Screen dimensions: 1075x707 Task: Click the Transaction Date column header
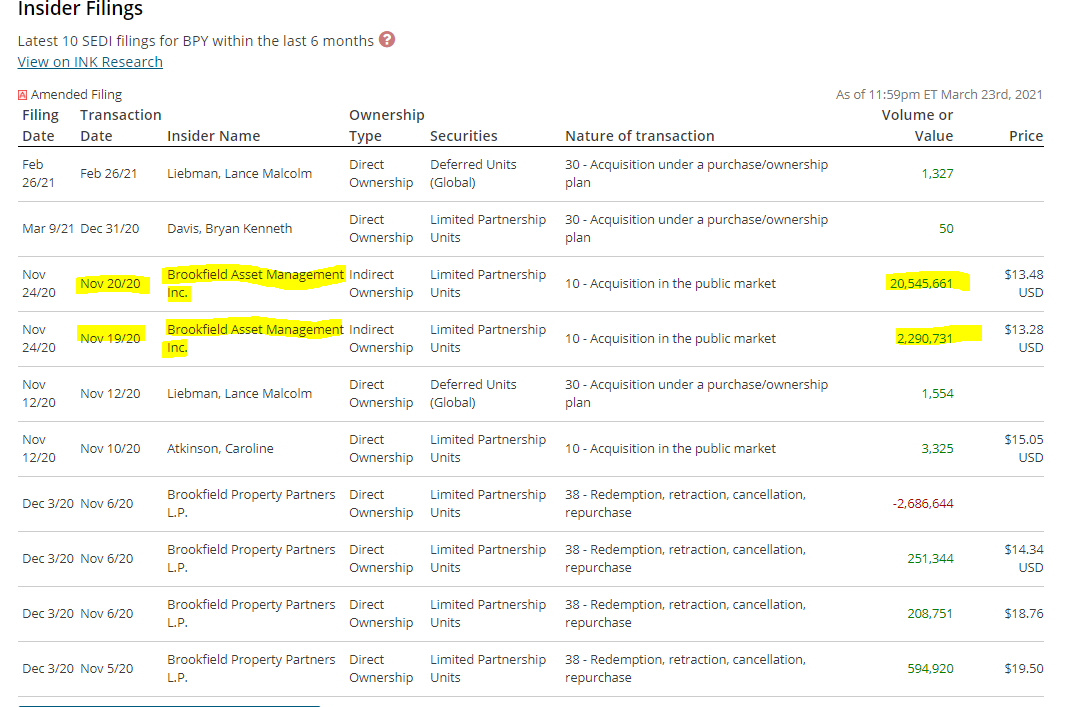(x=121, y=125)
